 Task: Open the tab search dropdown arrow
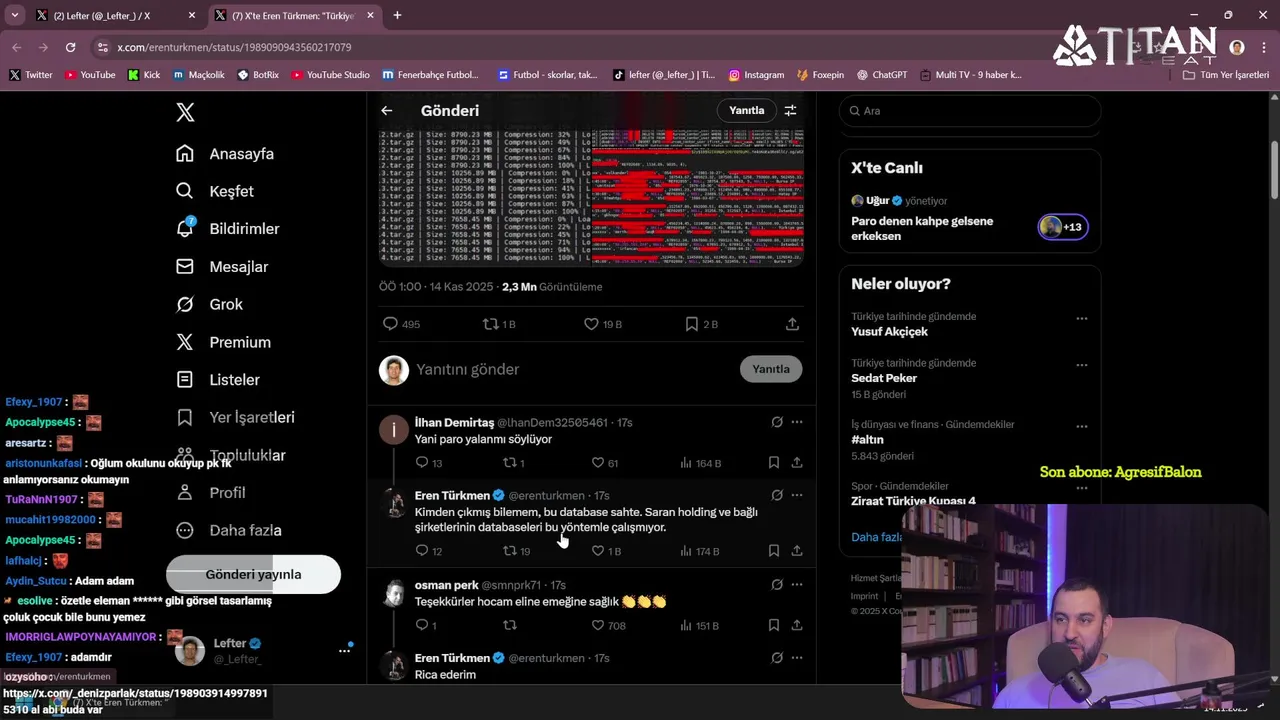point(16,15)
